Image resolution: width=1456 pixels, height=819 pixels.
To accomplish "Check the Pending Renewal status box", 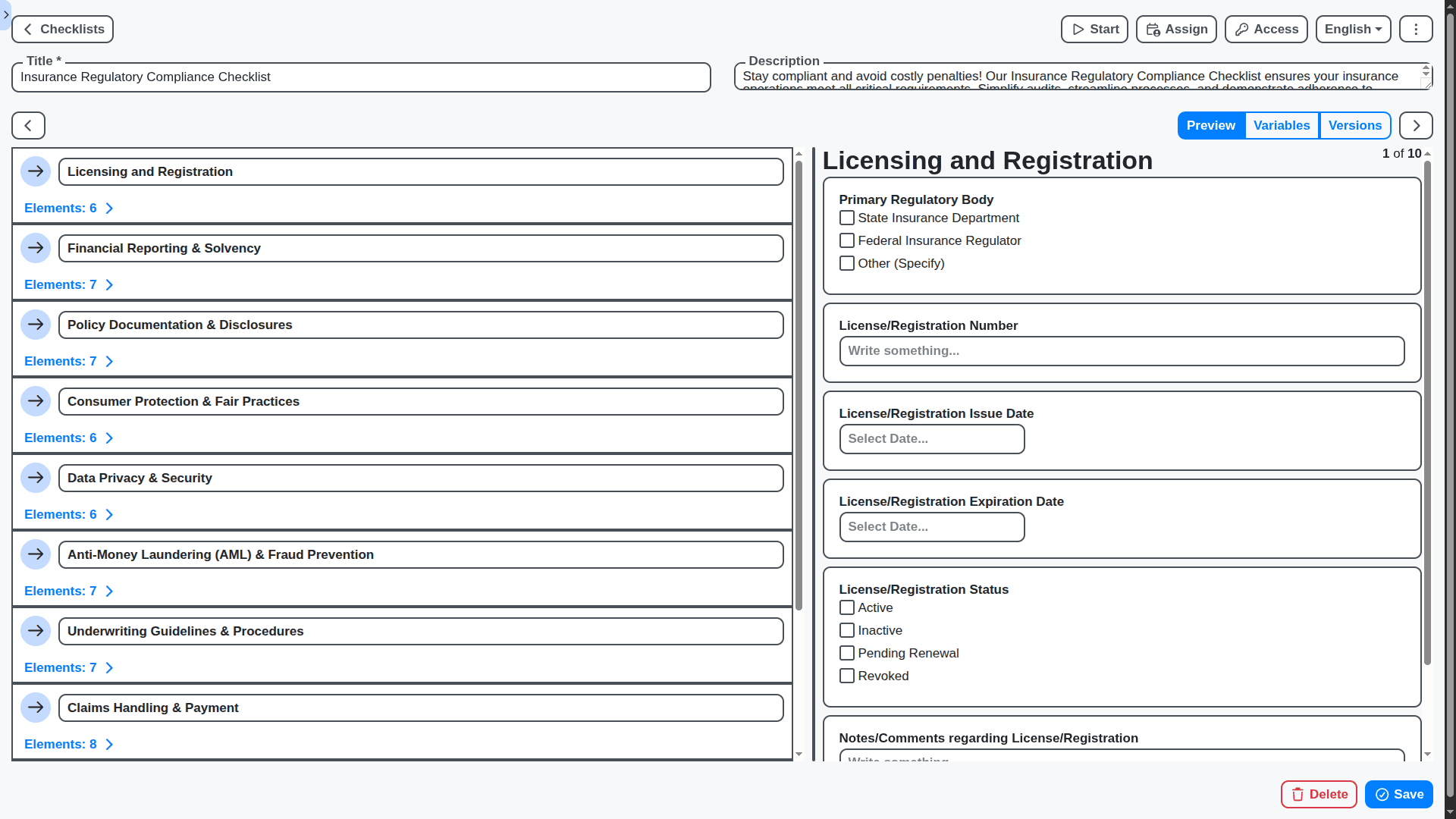I will (x=847, y=653).
